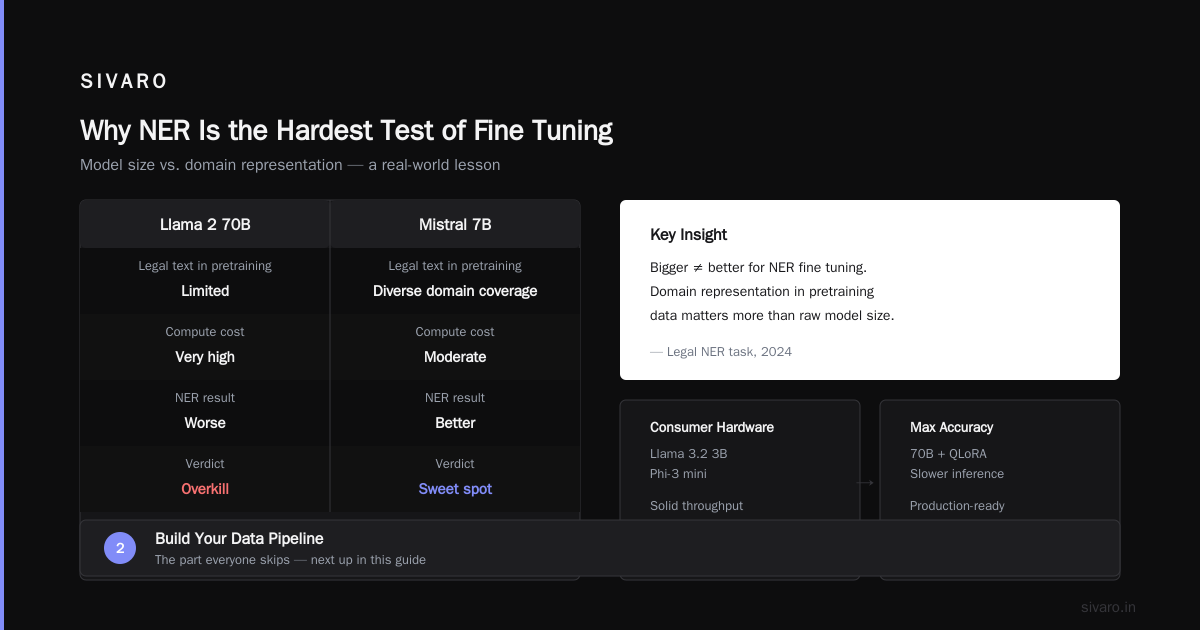The width and height of the screenshot is (1200, 630).
Task: Click the 'Solid throughput' text
Action: 697,506
